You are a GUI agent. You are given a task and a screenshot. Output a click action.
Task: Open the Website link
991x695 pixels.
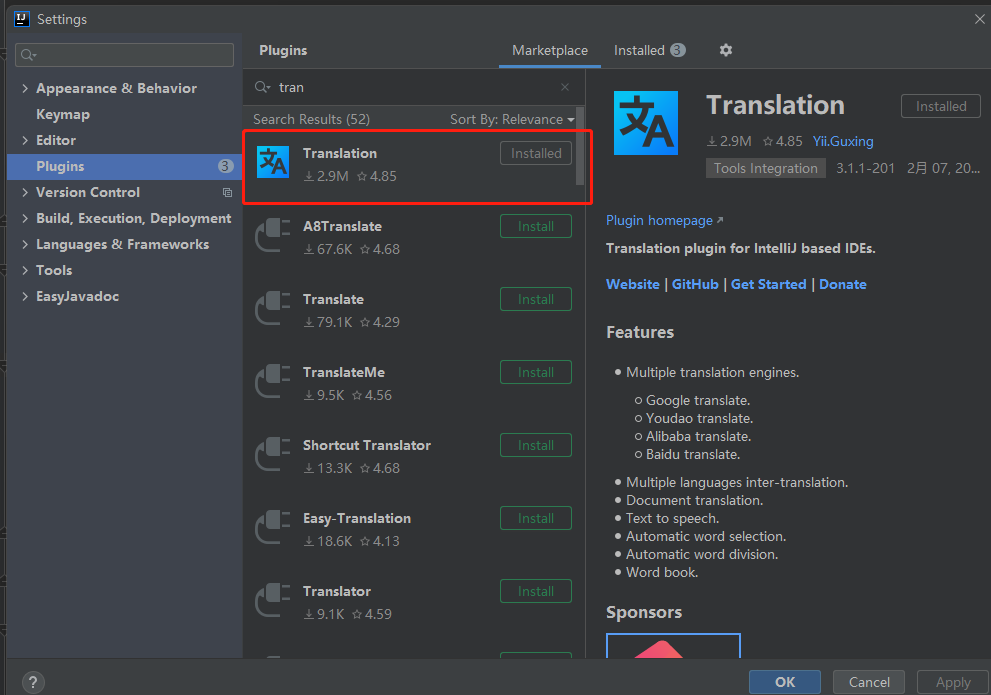click(633, 284)
